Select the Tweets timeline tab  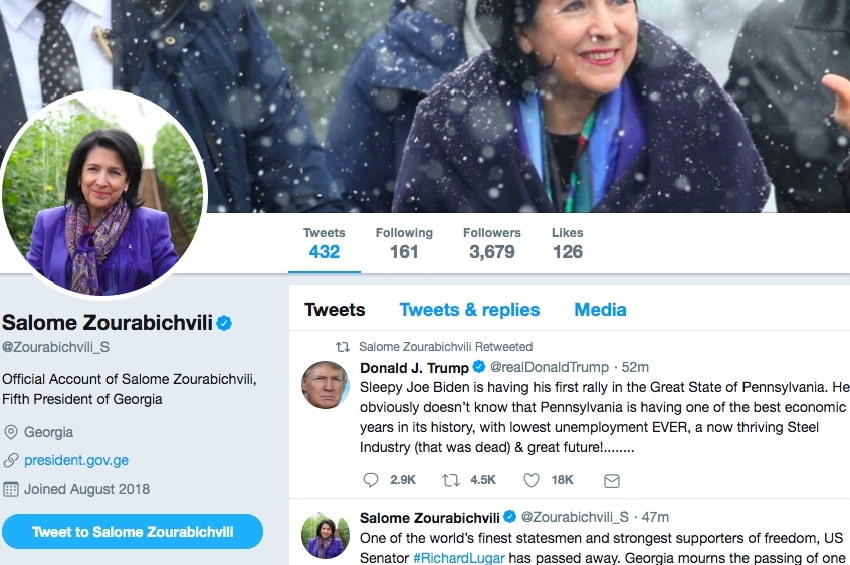click(334, 310)
